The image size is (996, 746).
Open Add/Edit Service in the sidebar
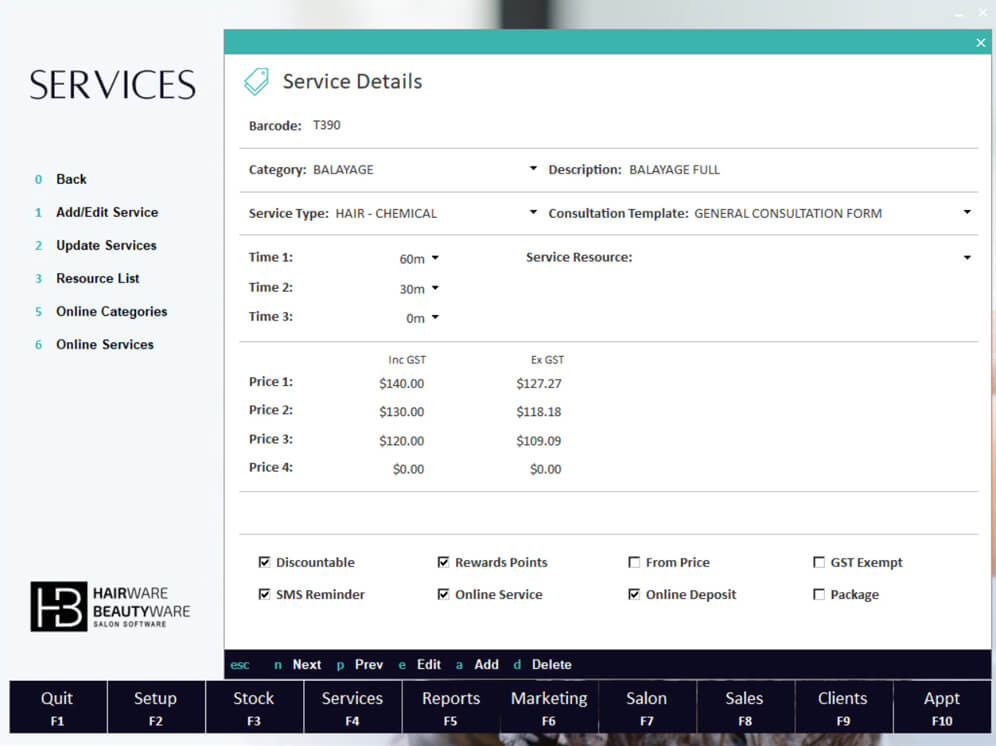pyautogui.click(x=107, y=212)
